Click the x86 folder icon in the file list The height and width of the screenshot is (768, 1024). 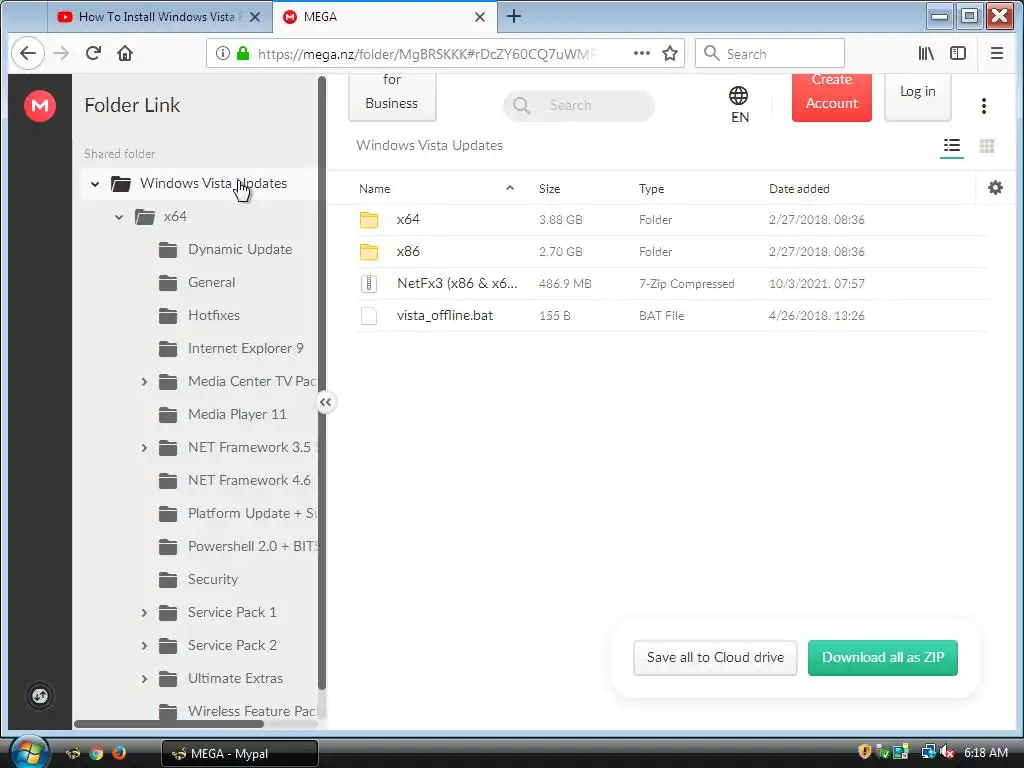tap(369, 251)
